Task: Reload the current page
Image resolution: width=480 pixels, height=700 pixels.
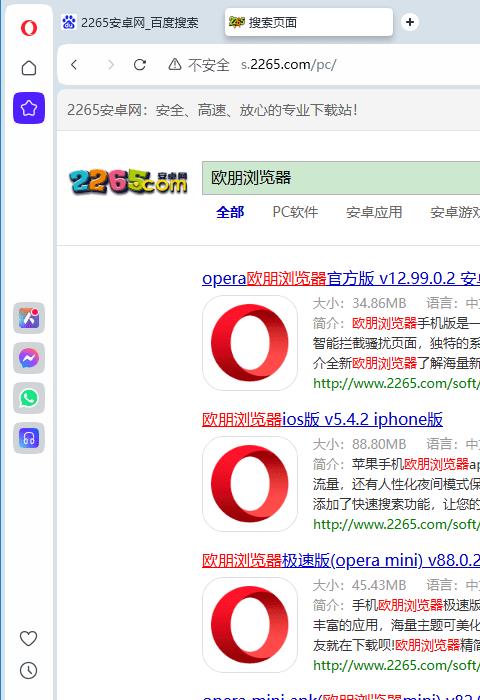Action: (140, 65)
